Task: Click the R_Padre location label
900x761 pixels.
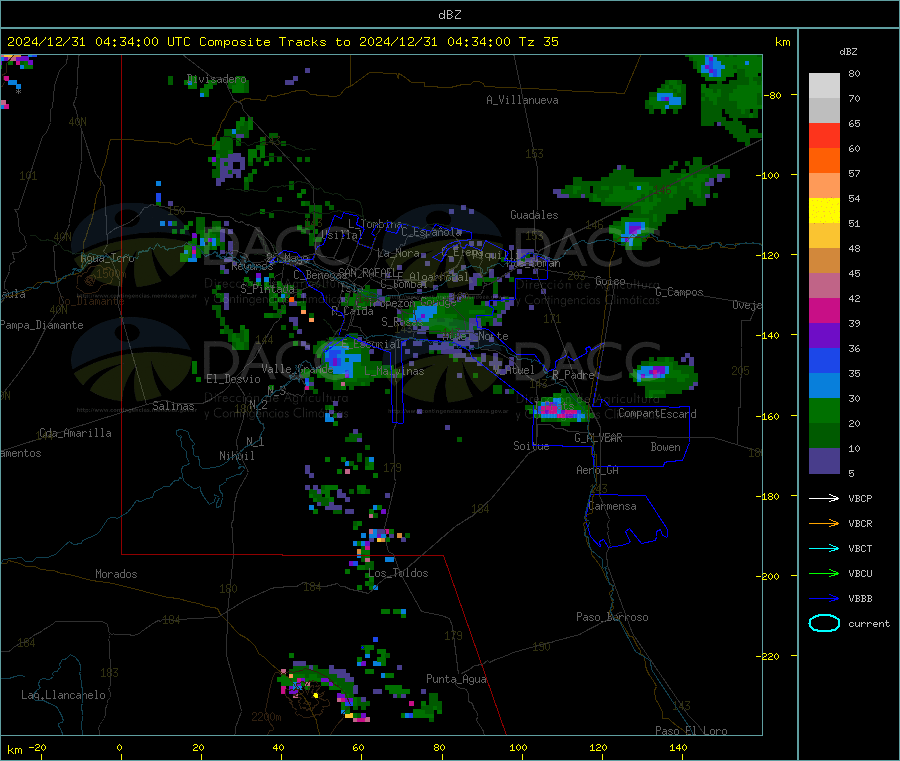Action: 573,375
